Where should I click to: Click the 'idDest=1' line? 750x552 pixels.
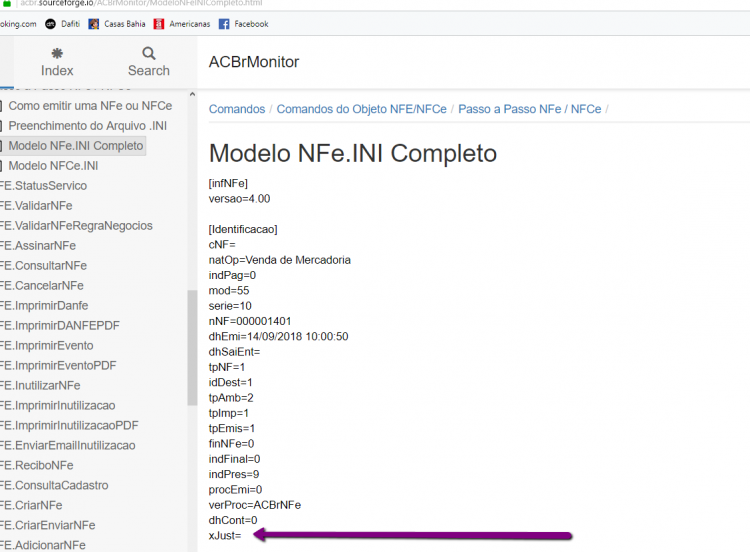231,382
